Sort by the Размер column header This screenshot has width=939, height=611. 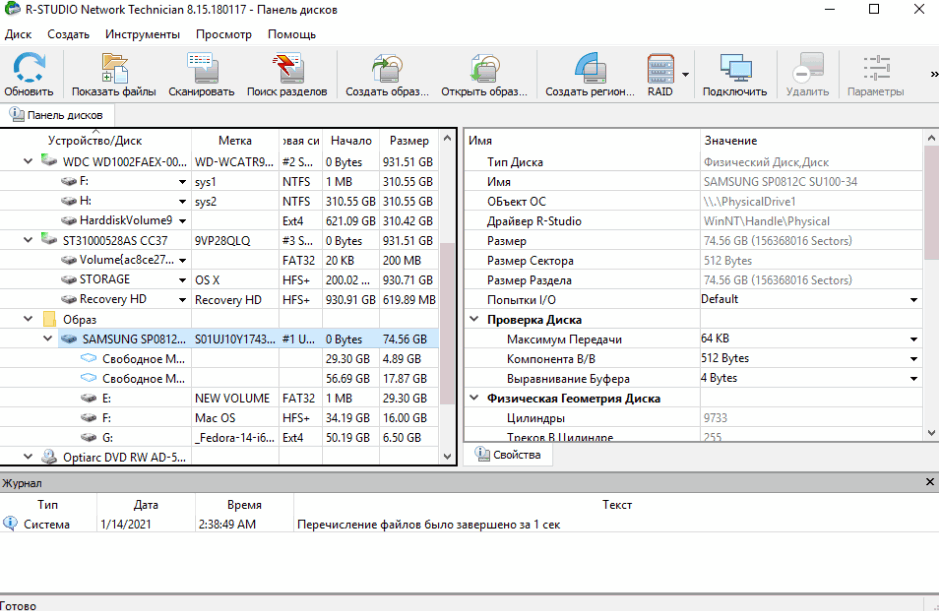pyautogui.click(x=409, y=141)
